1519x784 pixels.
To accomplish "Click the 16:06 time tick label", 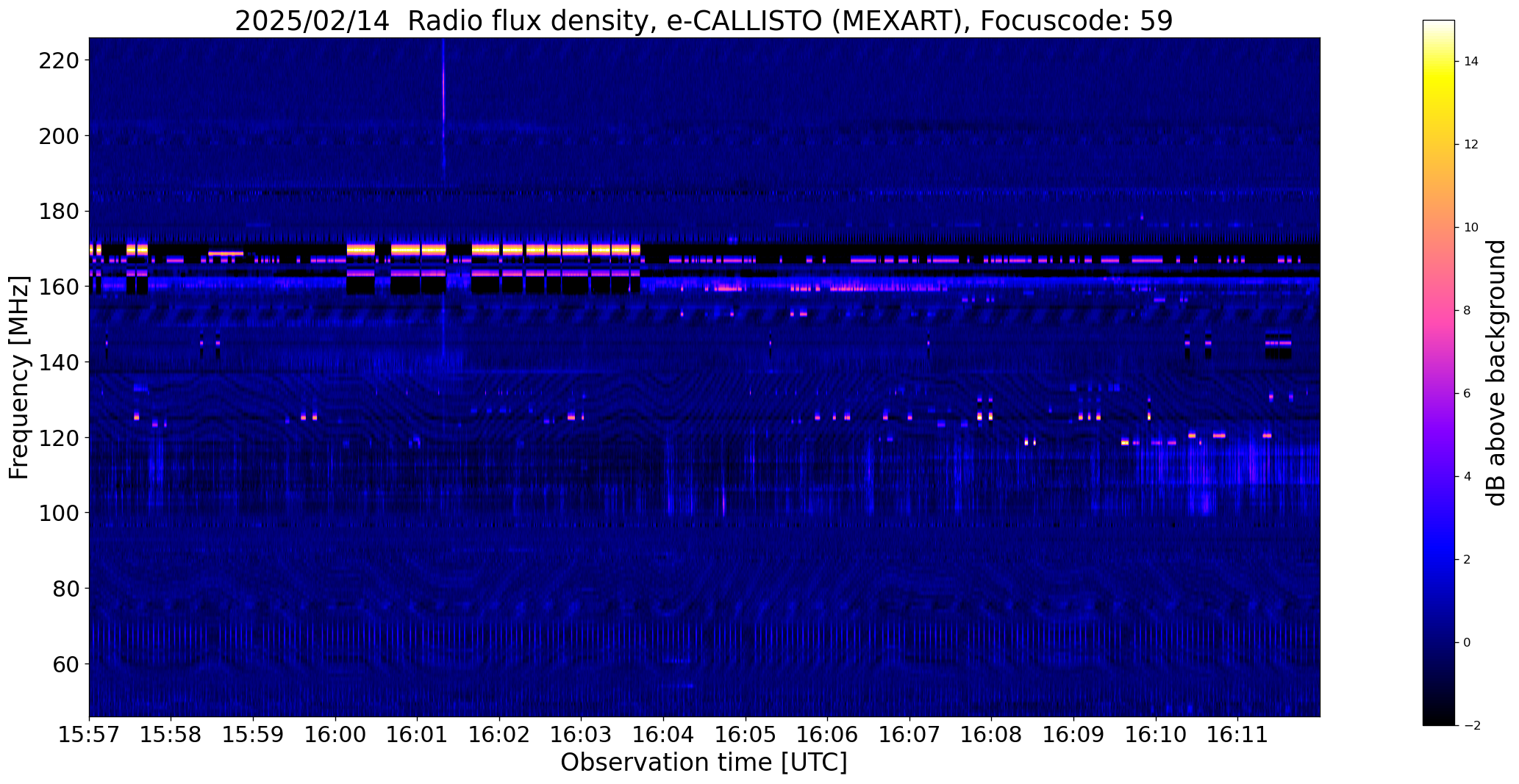I will point(828,735).
